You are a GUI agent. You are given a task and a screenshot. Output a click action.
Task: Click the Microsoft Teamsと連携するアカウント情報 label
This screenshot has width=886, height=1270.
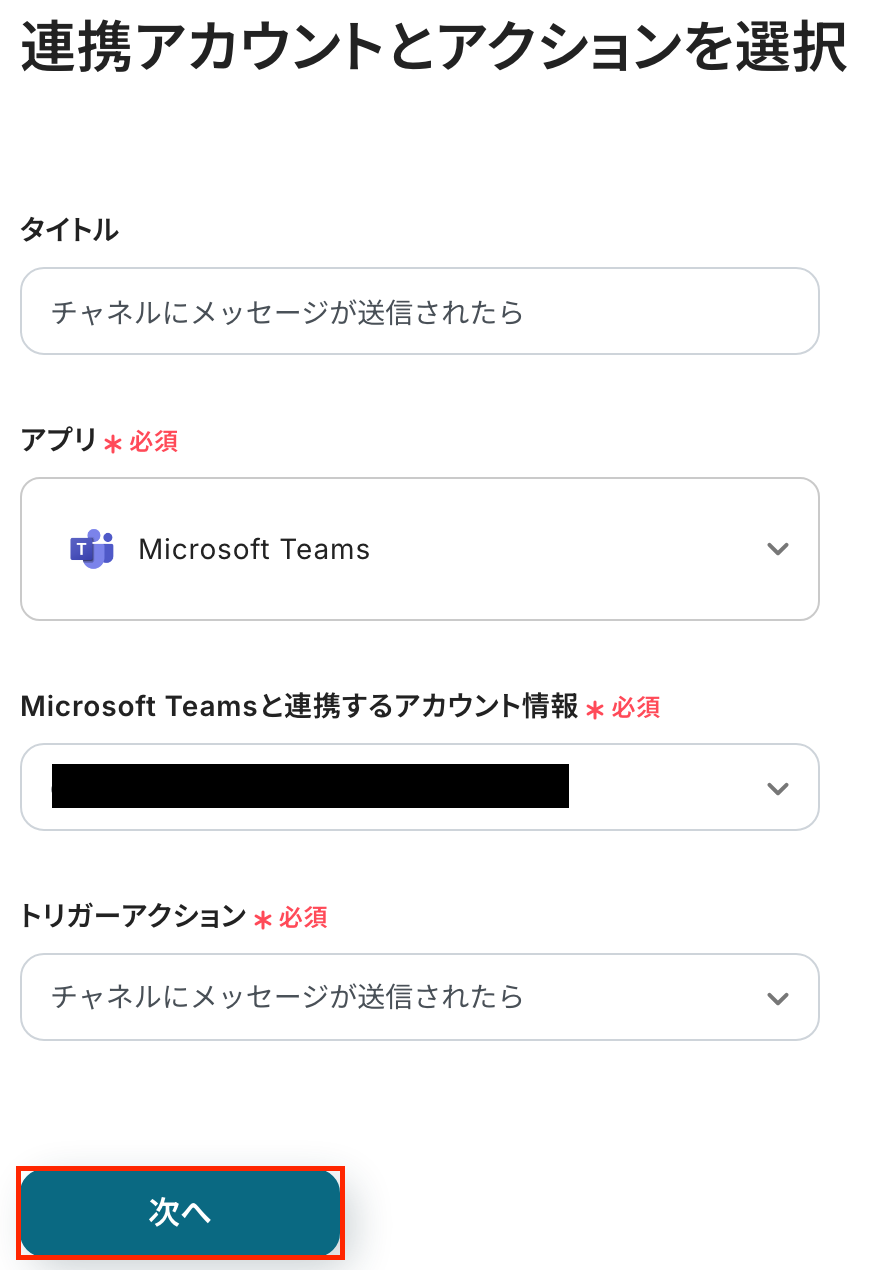(299, 707)
